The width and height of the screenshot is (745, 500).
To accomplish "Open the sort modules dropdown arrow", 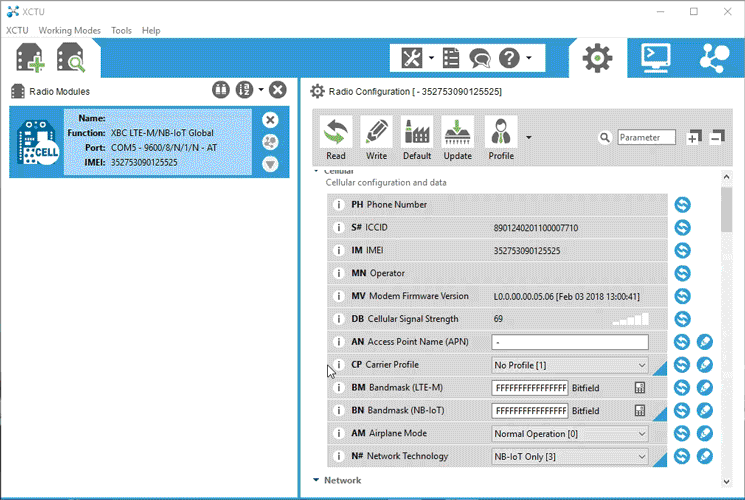I will coord(261,89).
